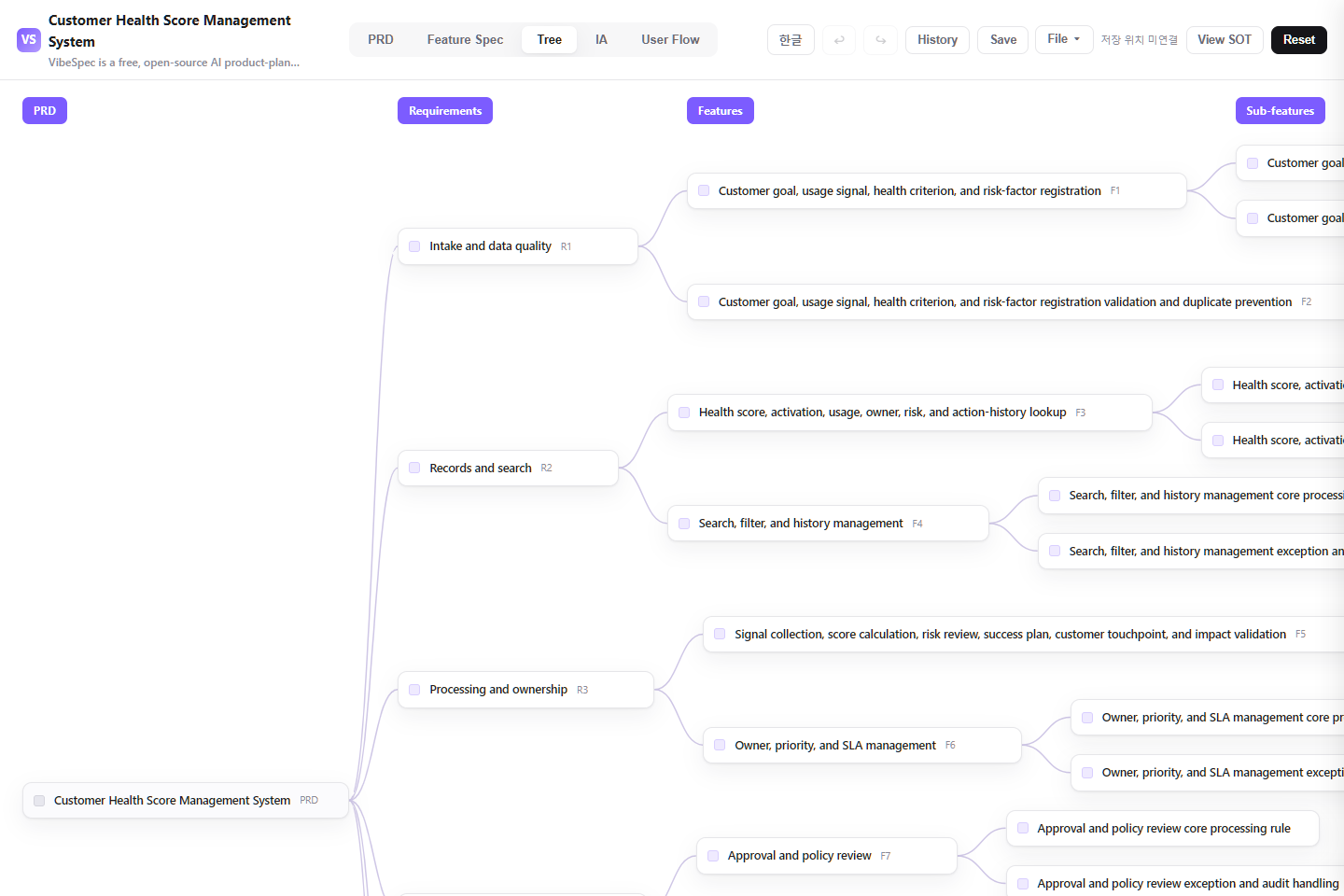This screenshot has width=1344, height=896.
Task: Click the PRD column header badge
Action: [45, 111]
